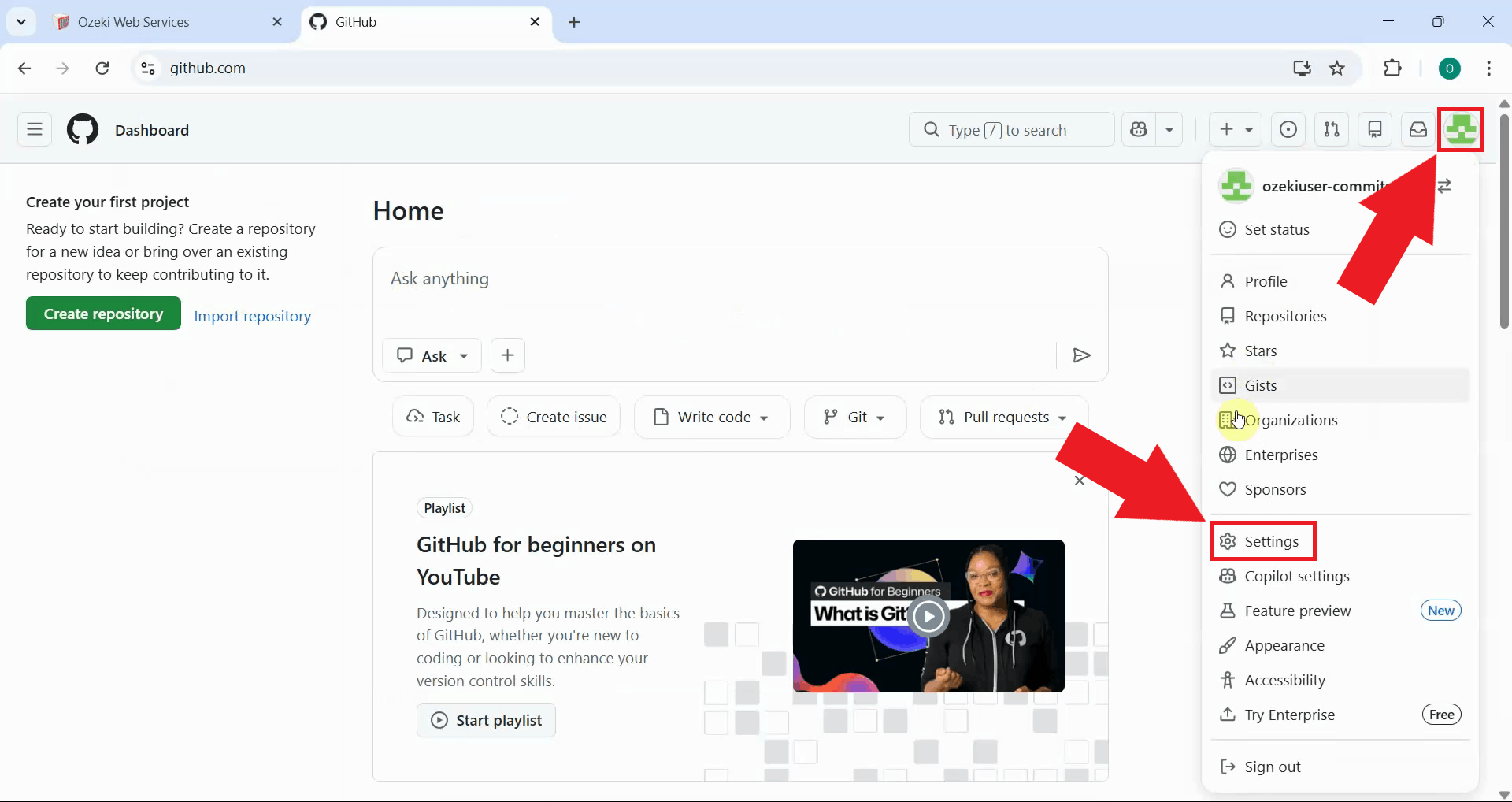Screen dimensions: 1512x802
Task: Open the notifications inbox icon
Action: pos(1417,129)
